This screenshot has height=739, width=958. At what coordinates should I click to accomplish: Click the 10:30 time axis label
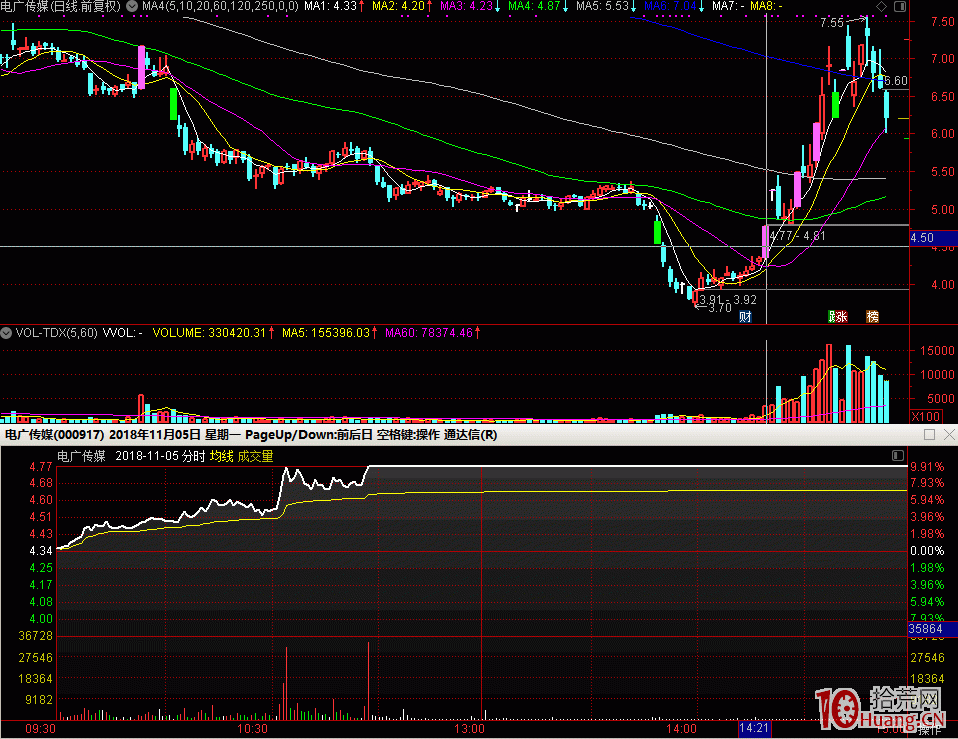pyautogui.click(x=252, y=729)
